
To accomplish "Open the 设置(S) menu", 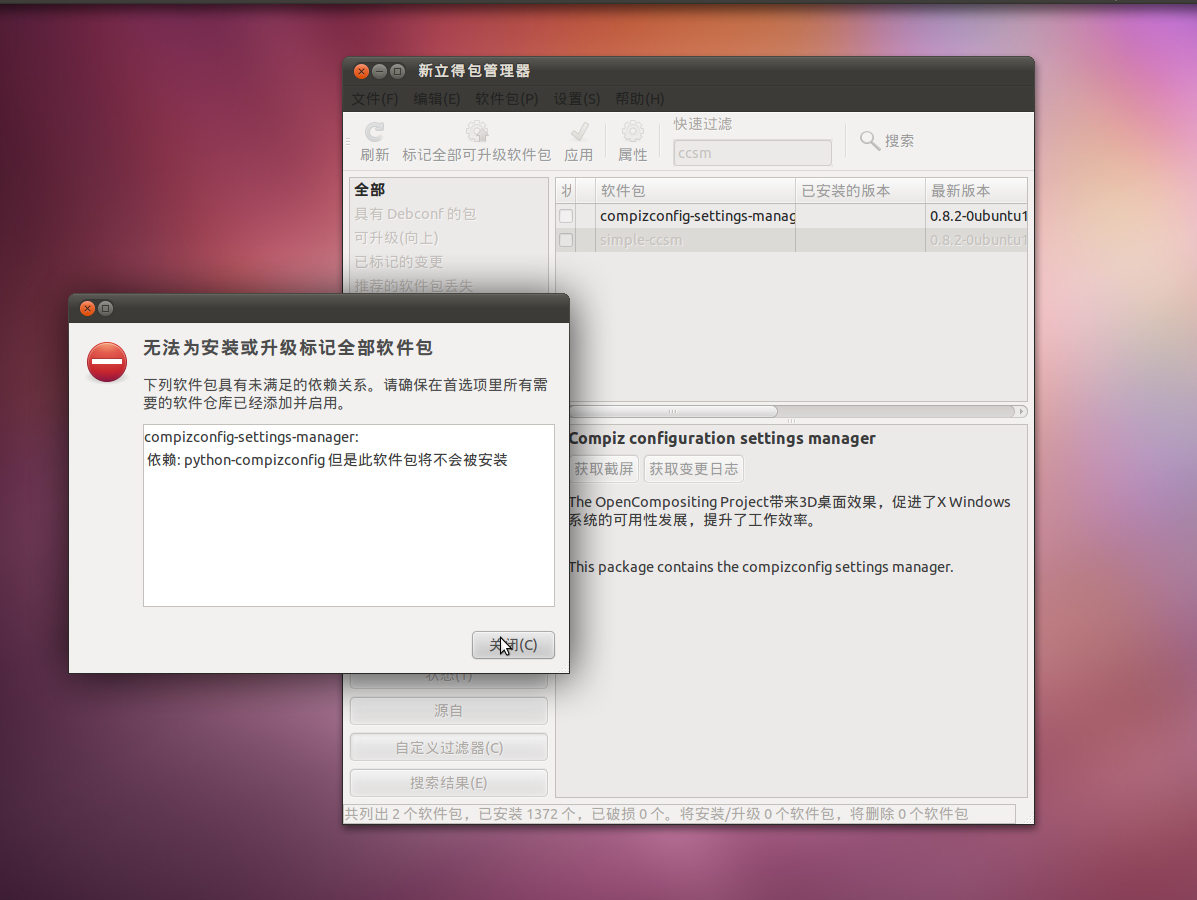I will click(576, 99).
